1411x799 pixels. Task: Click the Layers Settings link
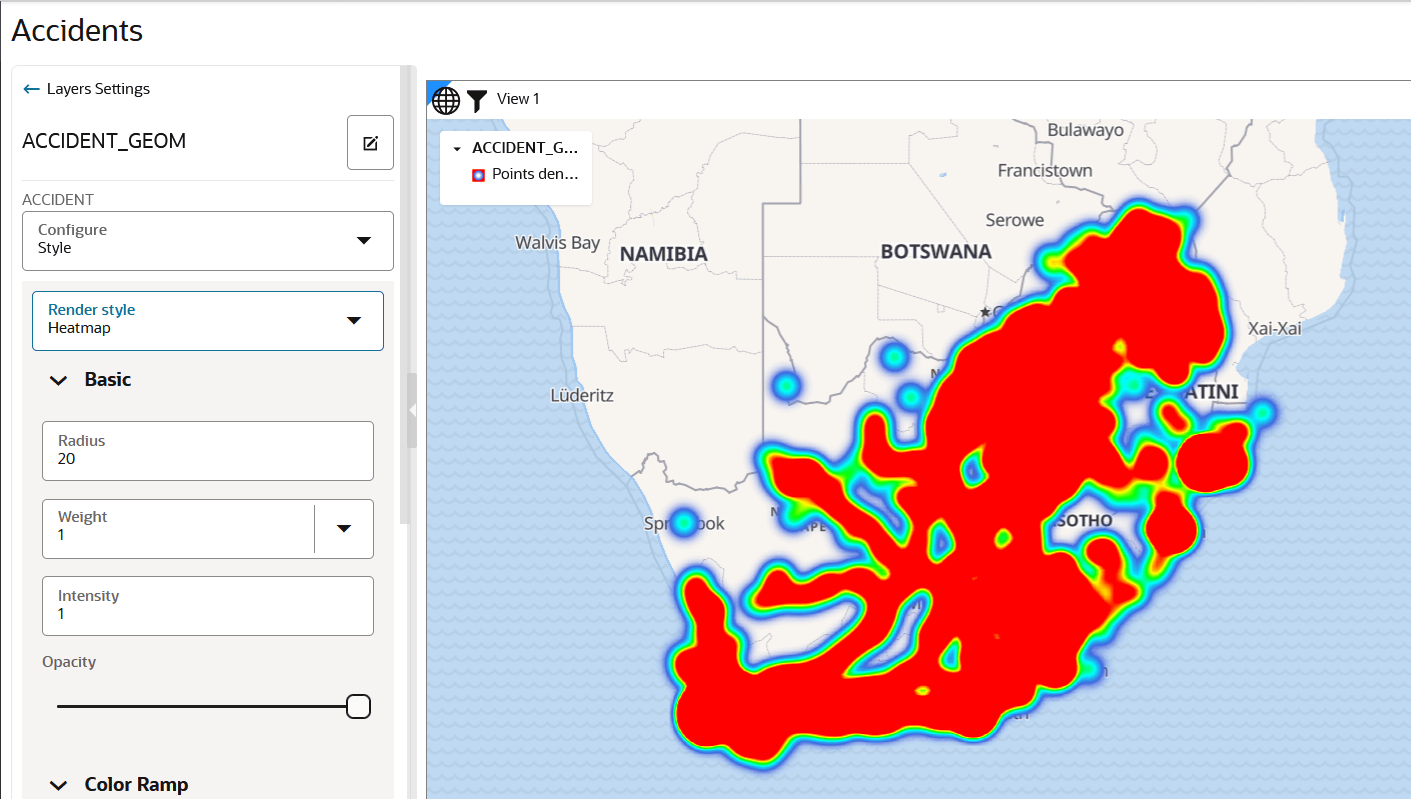pyautogui.click(x=97, y=88)
